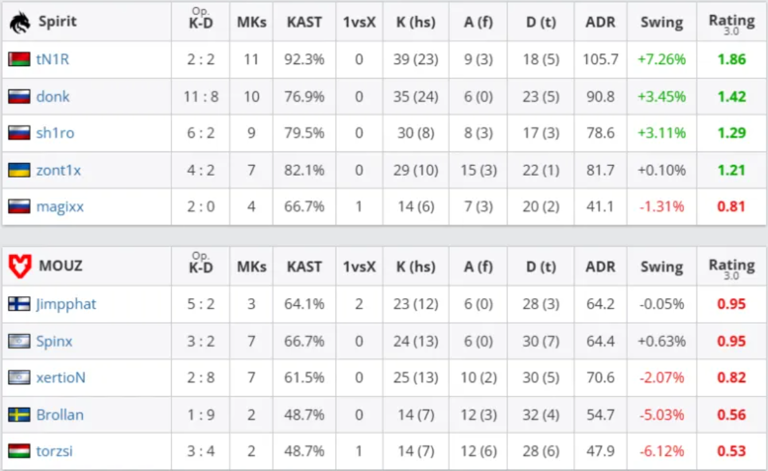
Task: Click the Swing column header in MOUZ table
Action: pos(662,267)
